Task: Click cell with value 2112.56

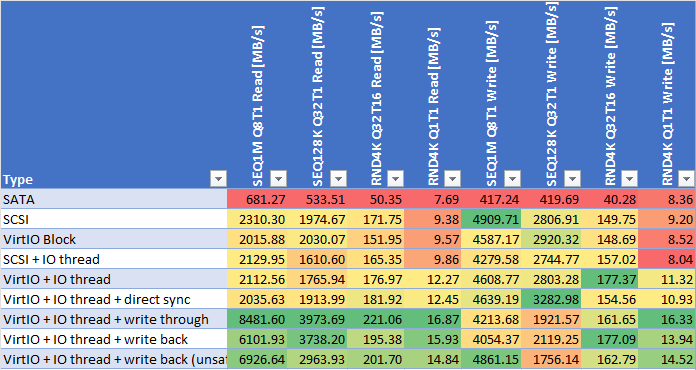Action: 257,279
